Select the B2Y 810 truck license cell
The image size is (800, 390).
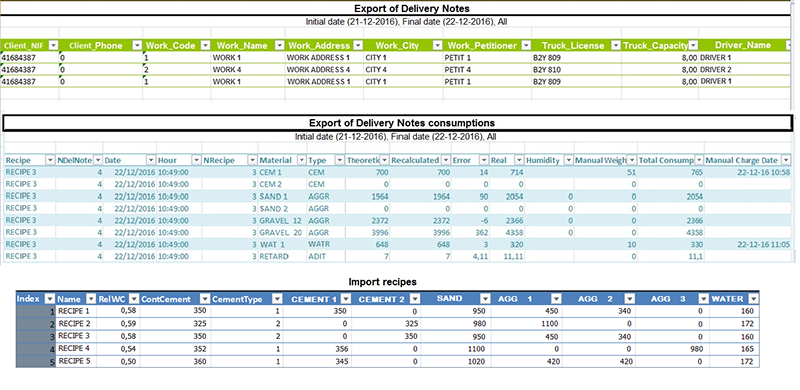pos(576,69)
